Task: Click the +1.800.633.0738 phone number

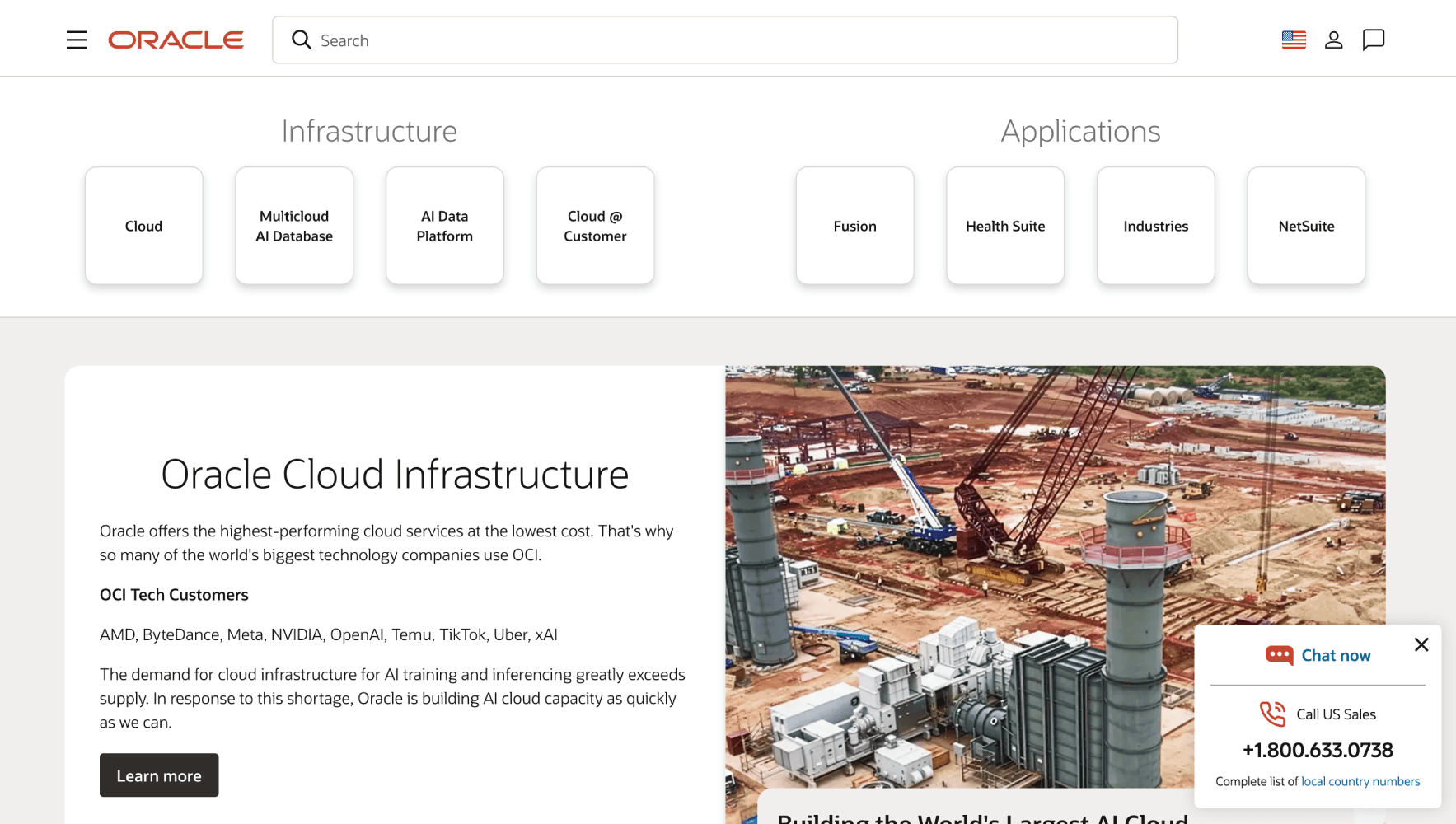Action: tap(1318, 750)
